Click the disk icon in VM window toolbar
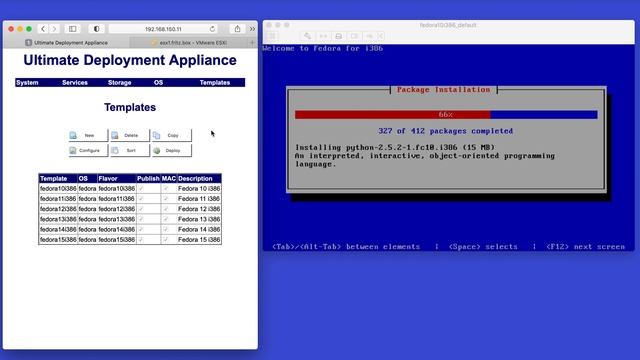The width and height of the screenshot is (640, 360). click(338, 36)
